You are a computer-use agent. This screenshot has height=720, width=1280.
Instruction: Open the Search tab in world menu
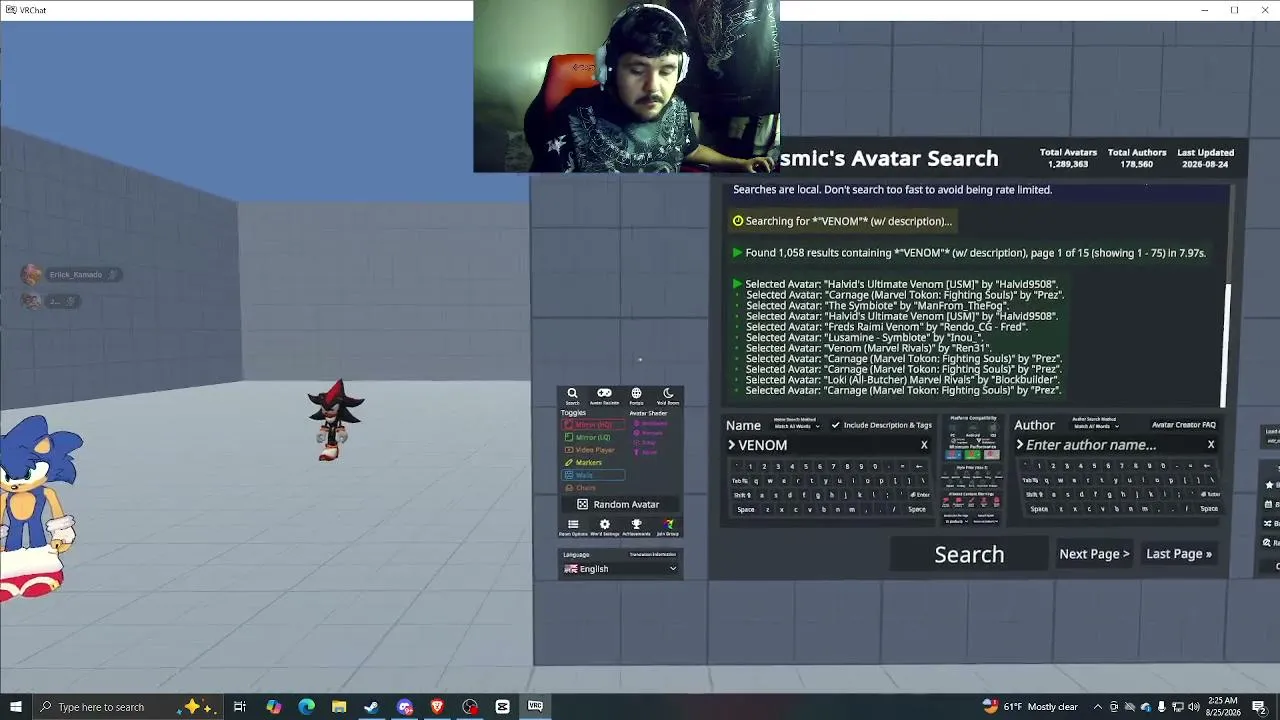coord(572,396)
